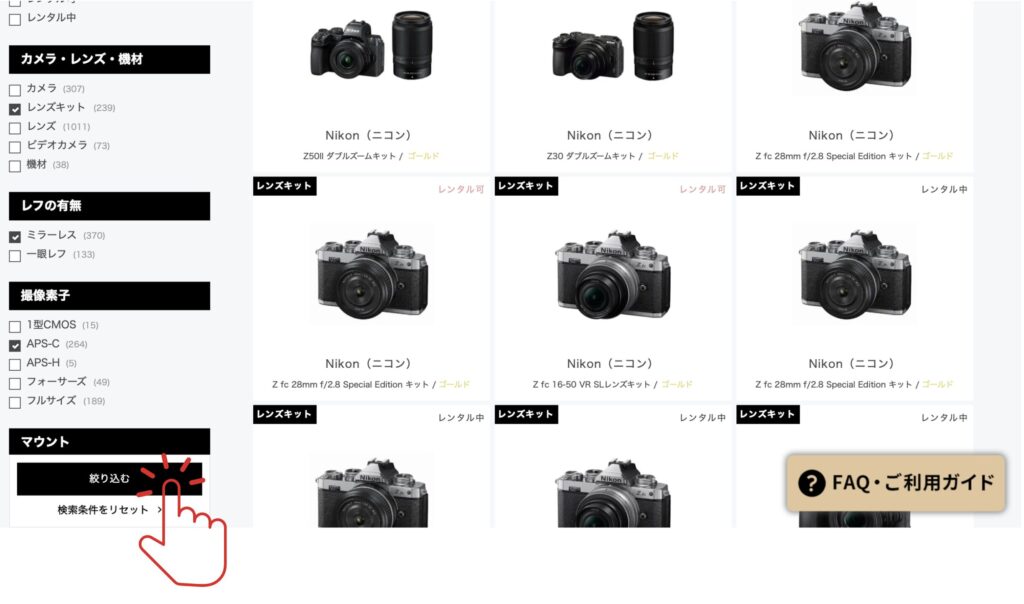Collapse the レフの有無 section header
This screenshot has height=604, width=1024.
coord(110,206)
